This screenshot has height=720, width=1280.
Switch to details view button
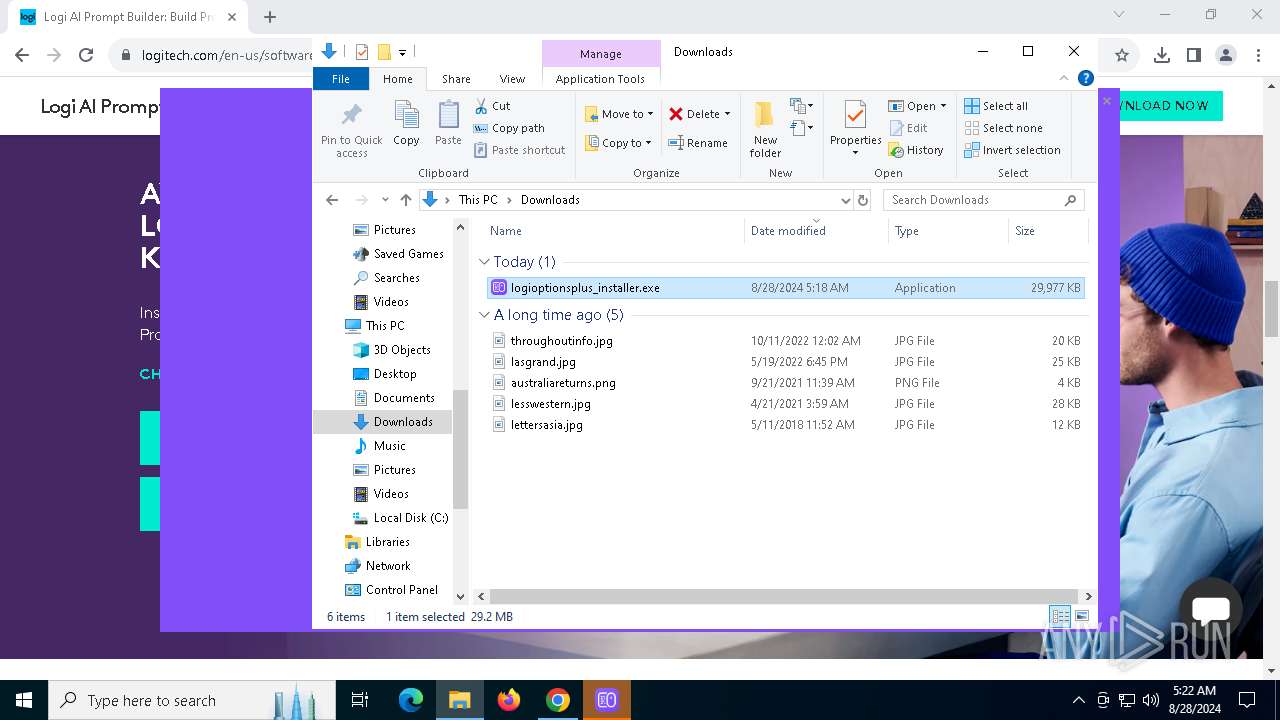click(1060, 617)
